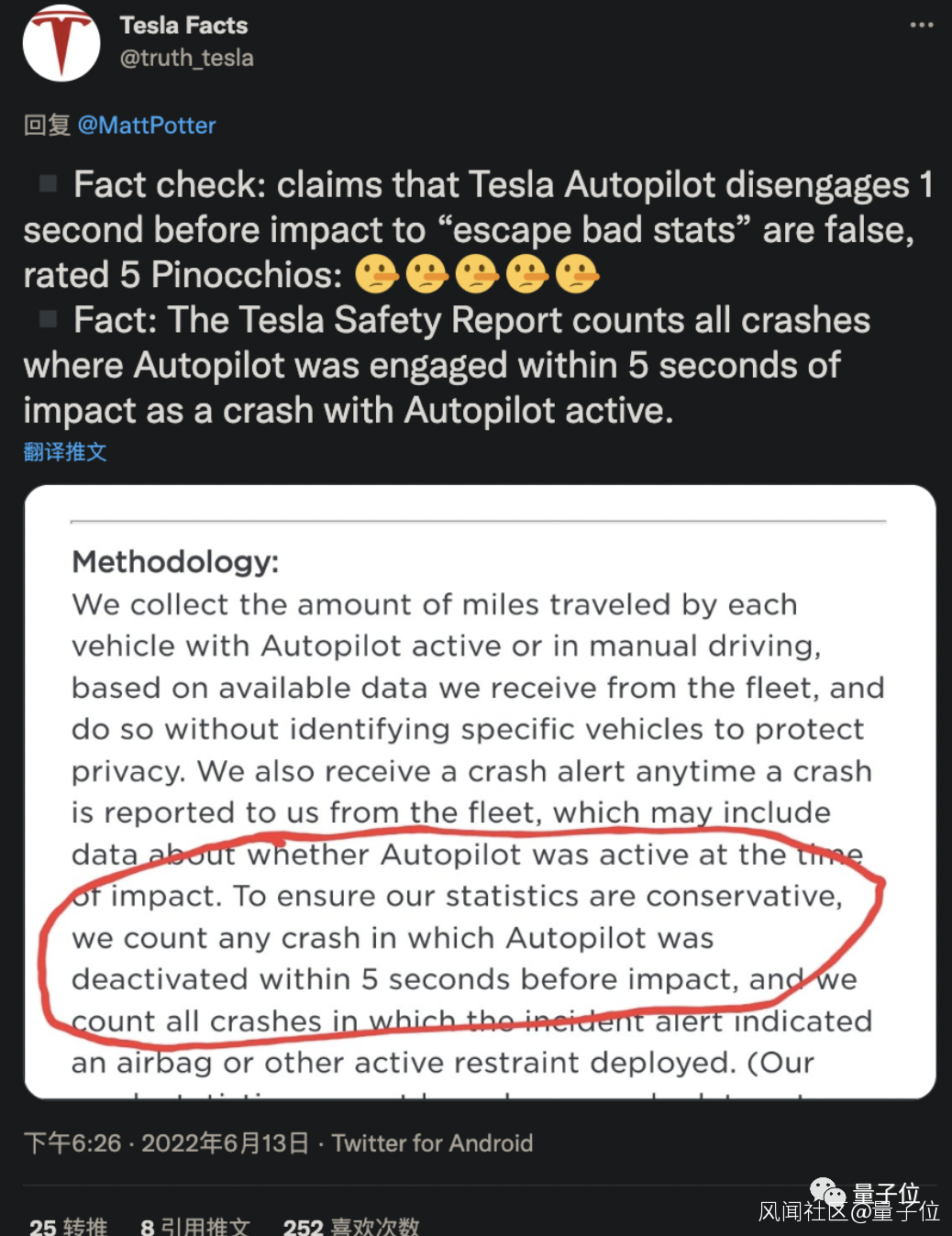The image size is (952, 1236).
Task: Open the @truth_tesla handle
Action: coord(186,58)
